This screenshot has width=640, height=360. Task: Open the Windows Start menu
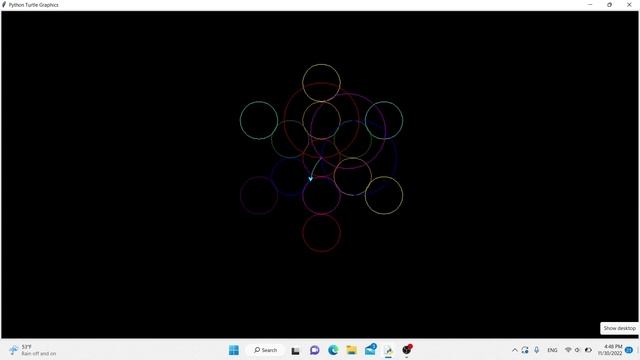pos(234,350)
